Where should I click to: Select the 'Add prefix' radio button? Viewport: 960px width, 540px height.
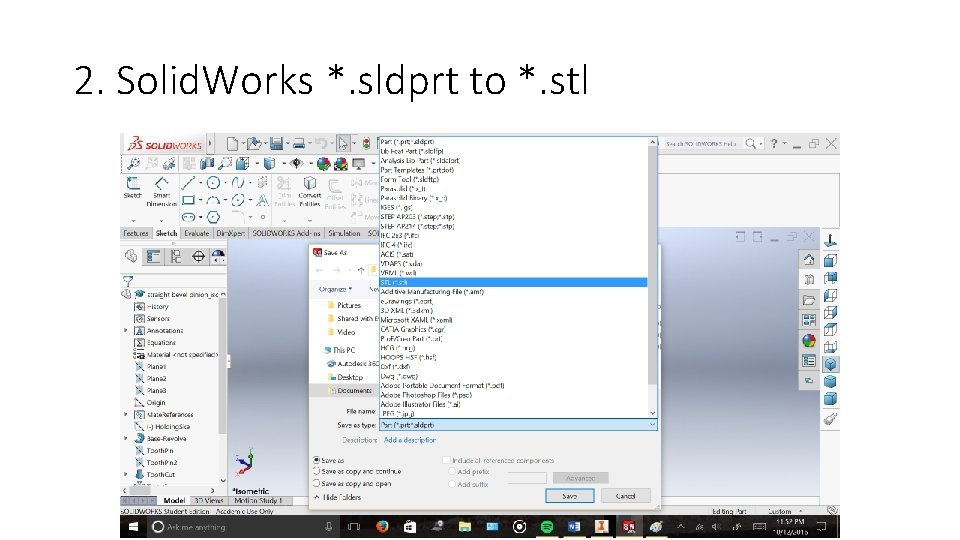click(x=452, y=471)
